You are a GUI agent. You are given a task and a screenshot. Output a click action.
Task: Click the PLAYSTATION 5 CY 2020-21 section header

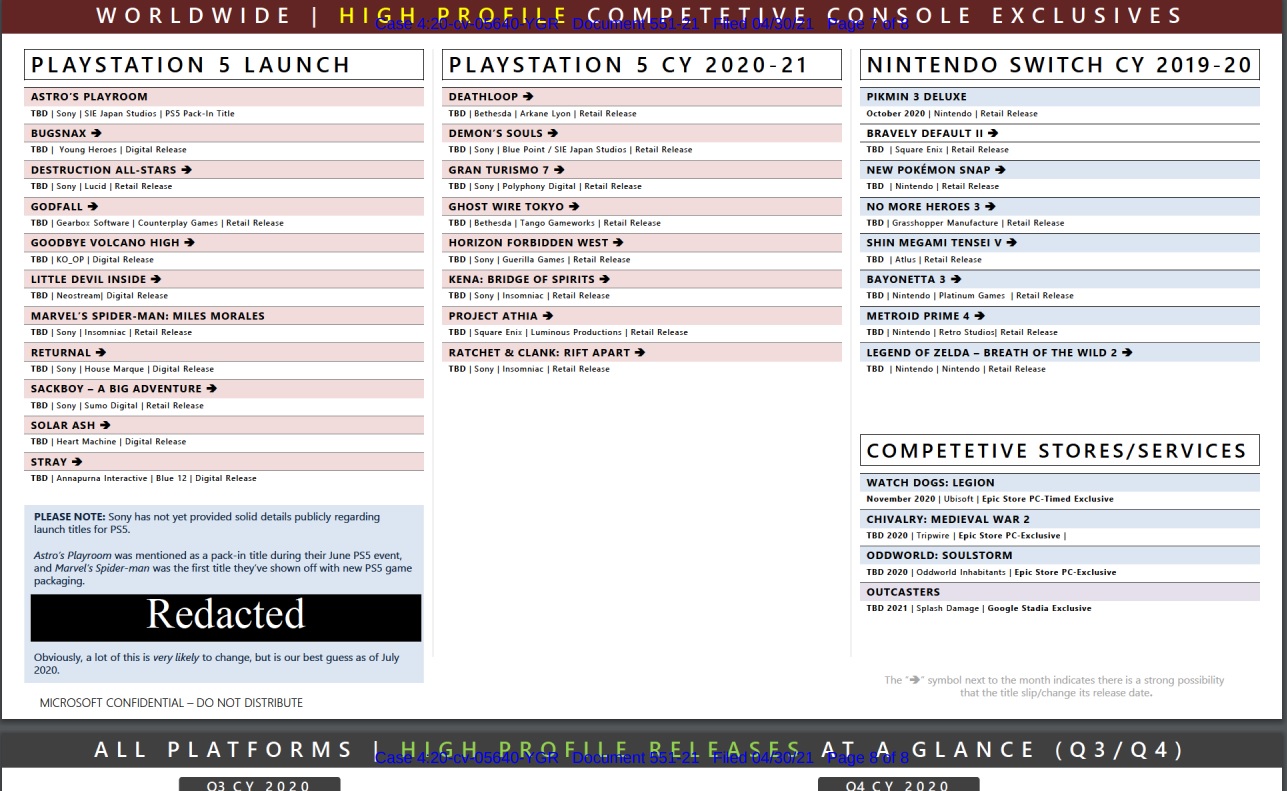click(x=642, y=65)
